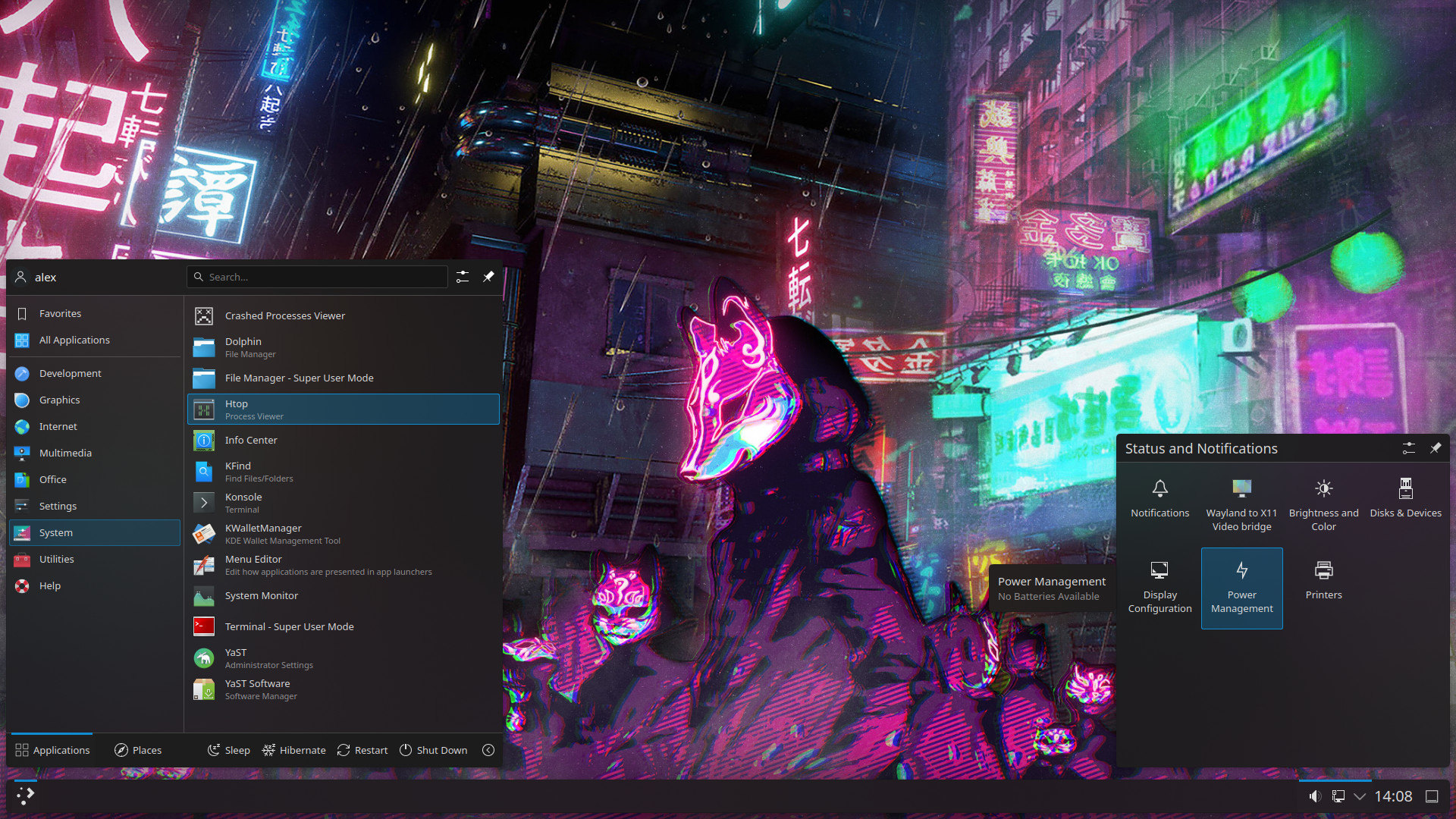Image resolution: width=1456 pixels, height=819 pixels.
Task: Collapse the system tray hidden icons arrow
Action: click(1360, 796)
